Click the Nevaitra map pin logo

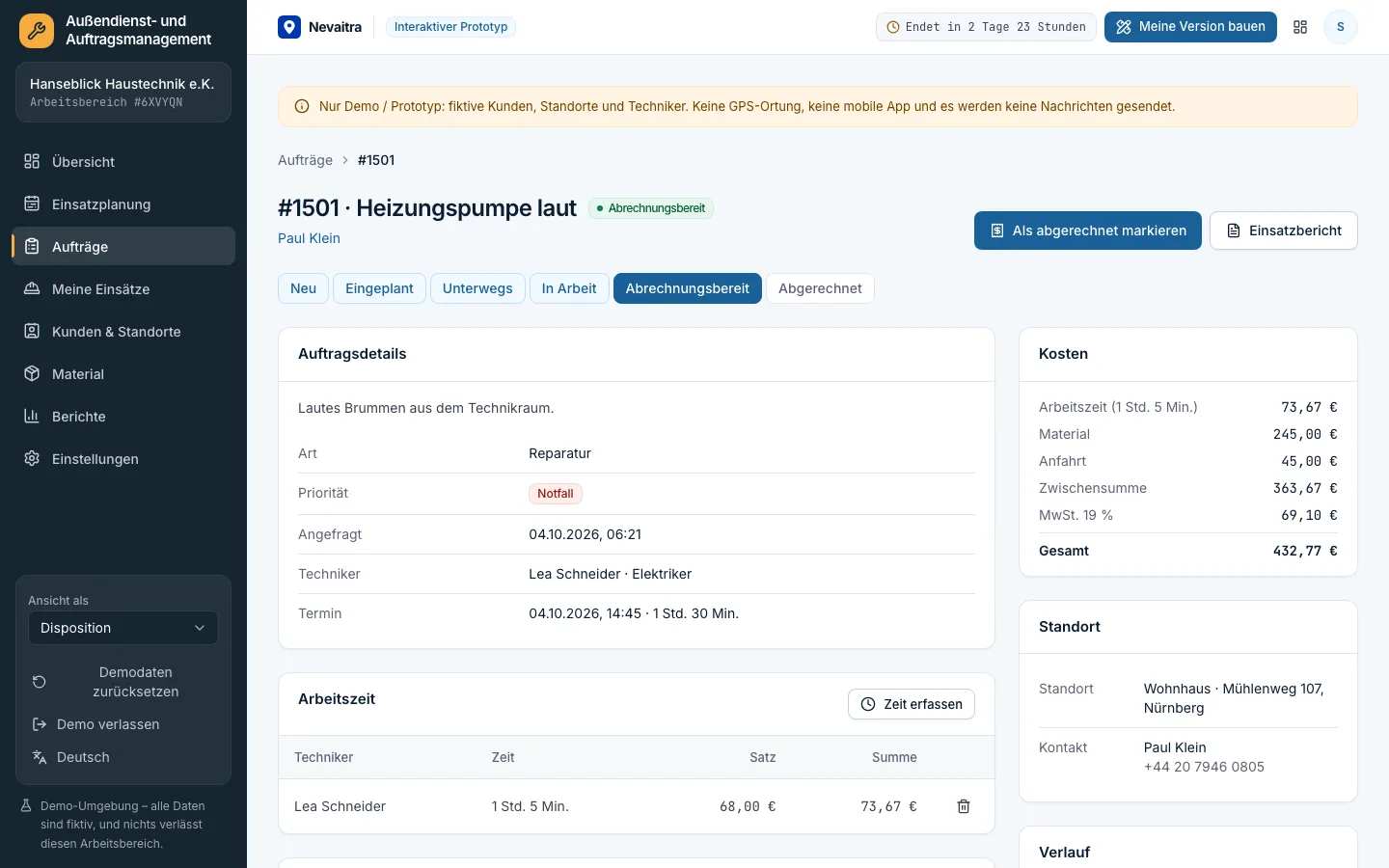(x=289, y=27)
